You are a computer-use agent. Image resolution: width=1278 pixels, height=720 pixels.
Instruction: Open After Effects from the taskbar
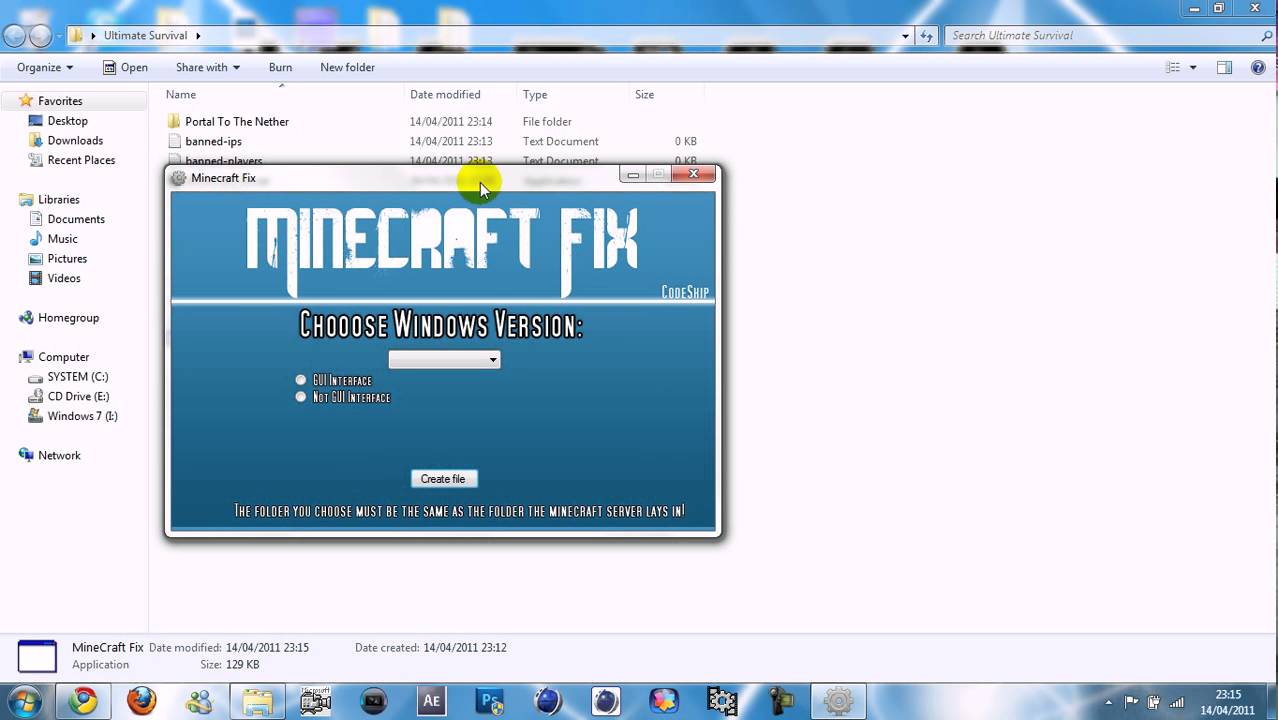[431, 701]
